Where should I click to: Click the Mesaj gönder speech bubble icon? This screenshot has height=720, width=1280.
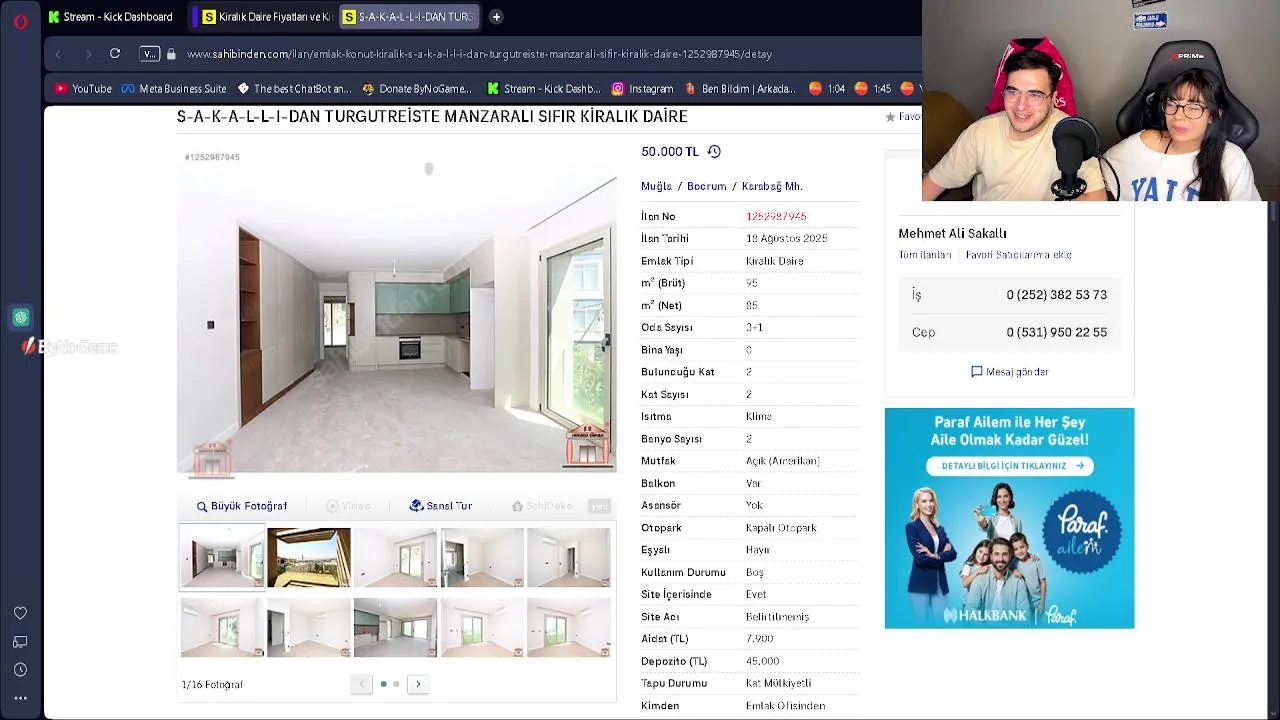click(x=977, y=372)
